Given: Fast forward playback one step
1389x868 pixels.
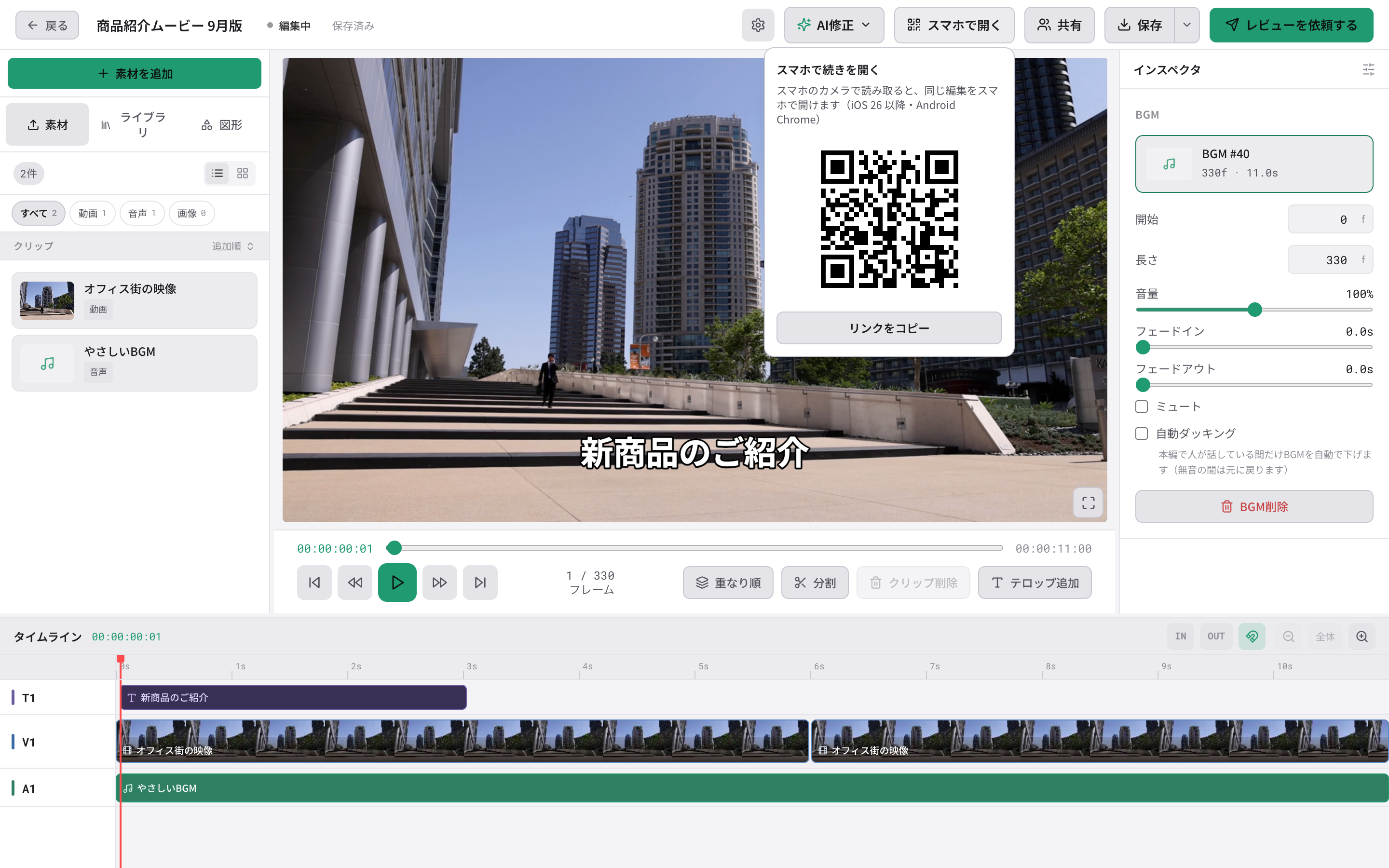Looking at the screenshot, I should click(x=440, y=583).
